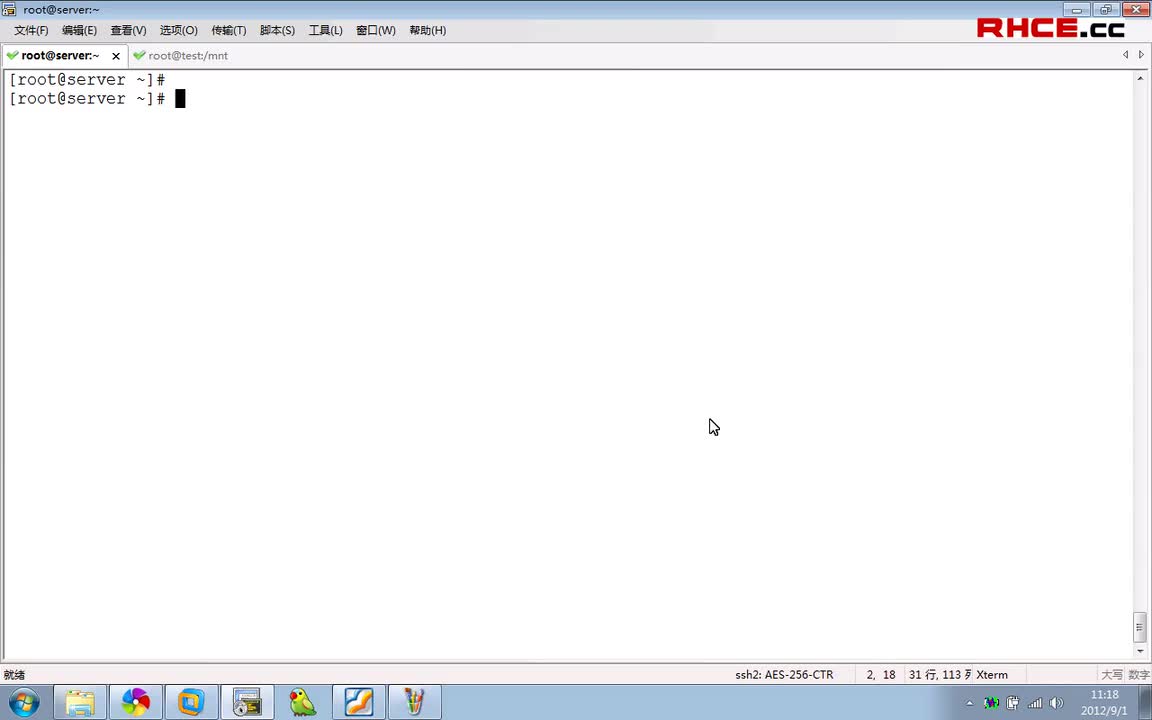The image size is (1152, 720).
Task: Click the SecureCRT window title icon
Action: 9,10
